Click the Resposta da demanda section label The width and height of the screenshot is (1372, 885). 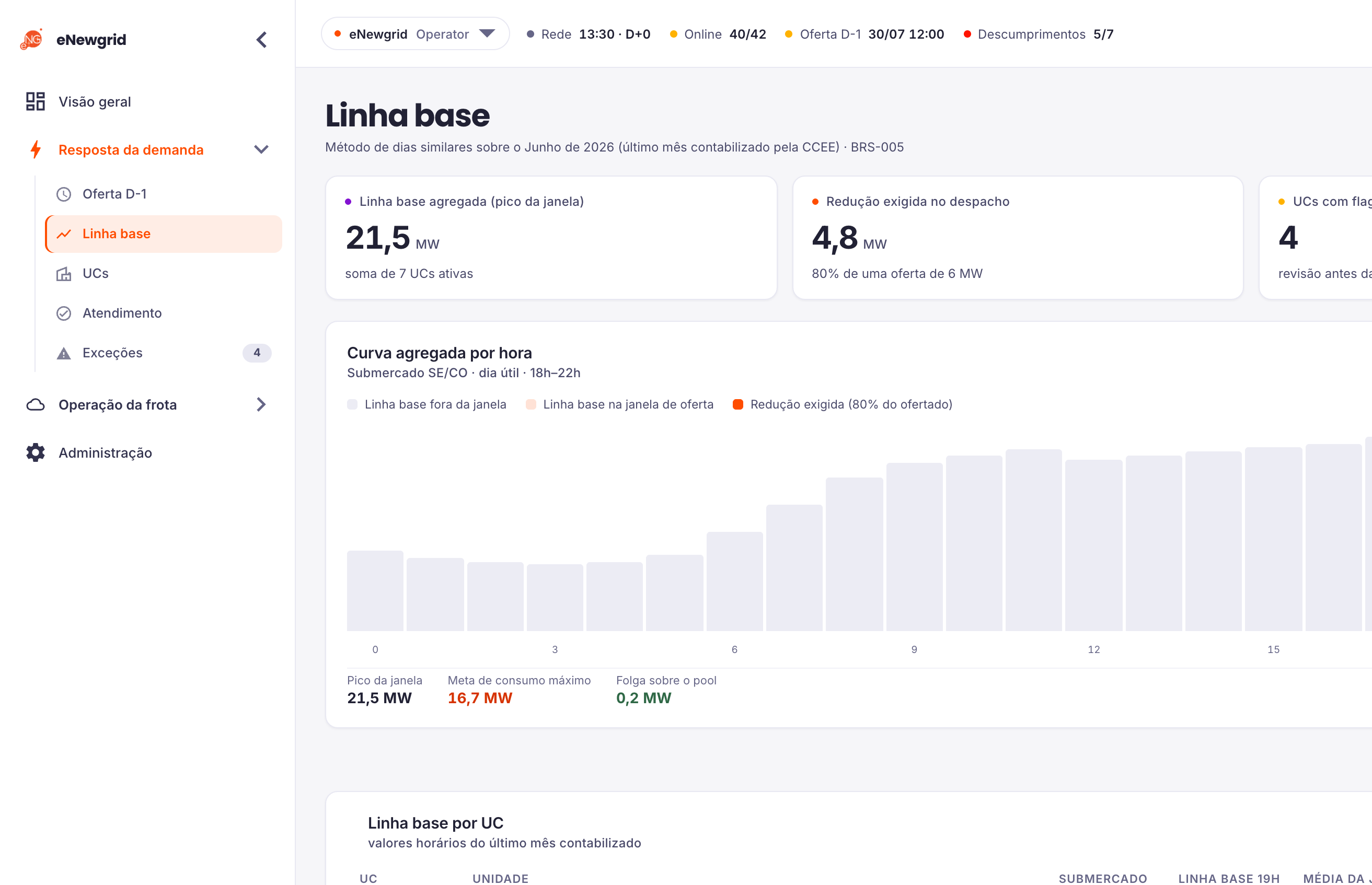click(131, 149)
